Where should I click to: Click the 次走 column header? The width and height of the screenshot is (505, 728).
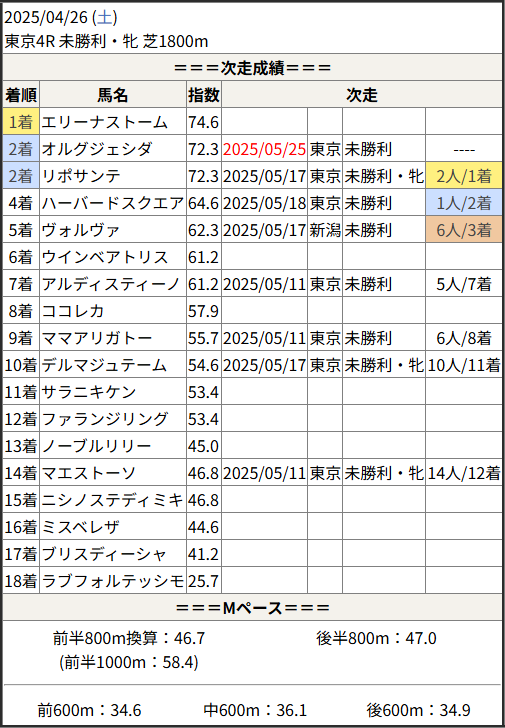tap(362, 95)
